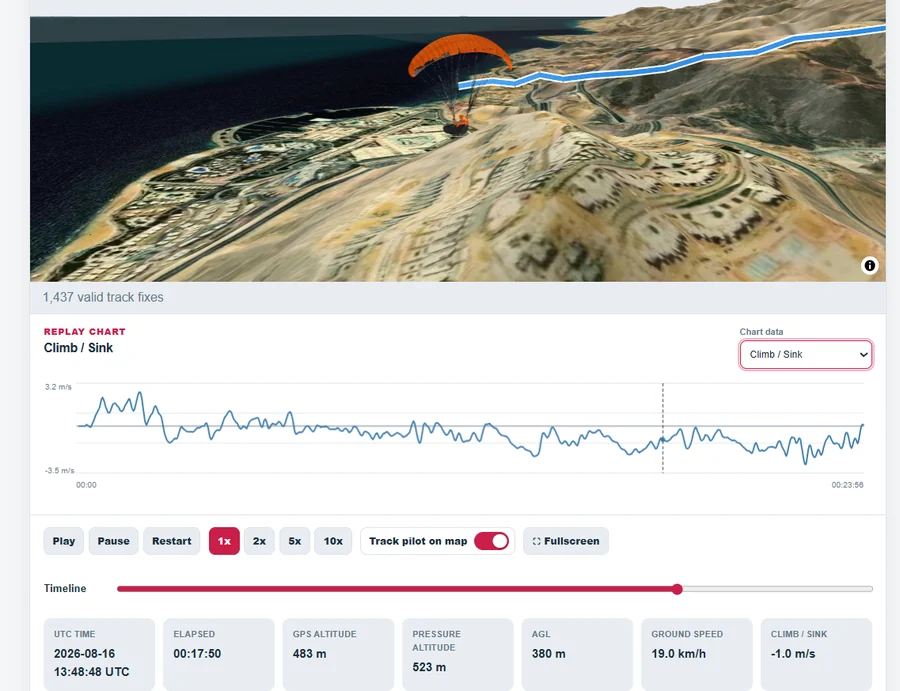This screenshot has height=691, width=900.
Task: Click the -3.5 m/s axis label
Action: pos(60,471)
